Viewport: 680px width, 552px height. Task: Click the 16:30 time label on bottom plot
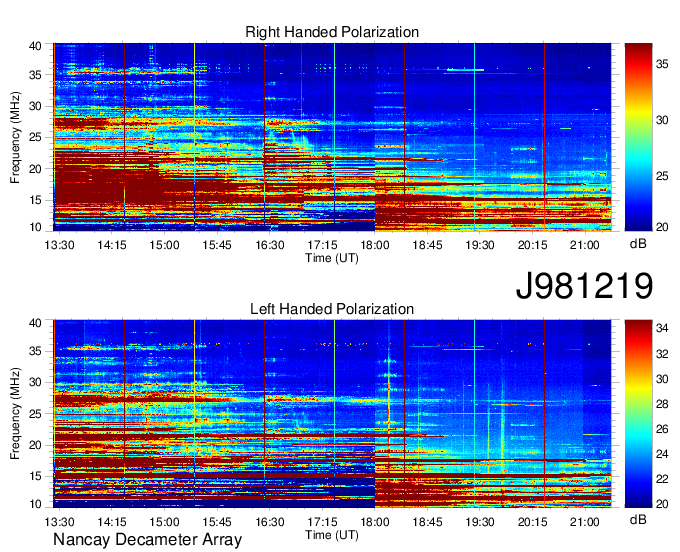[x=270, y=522]
